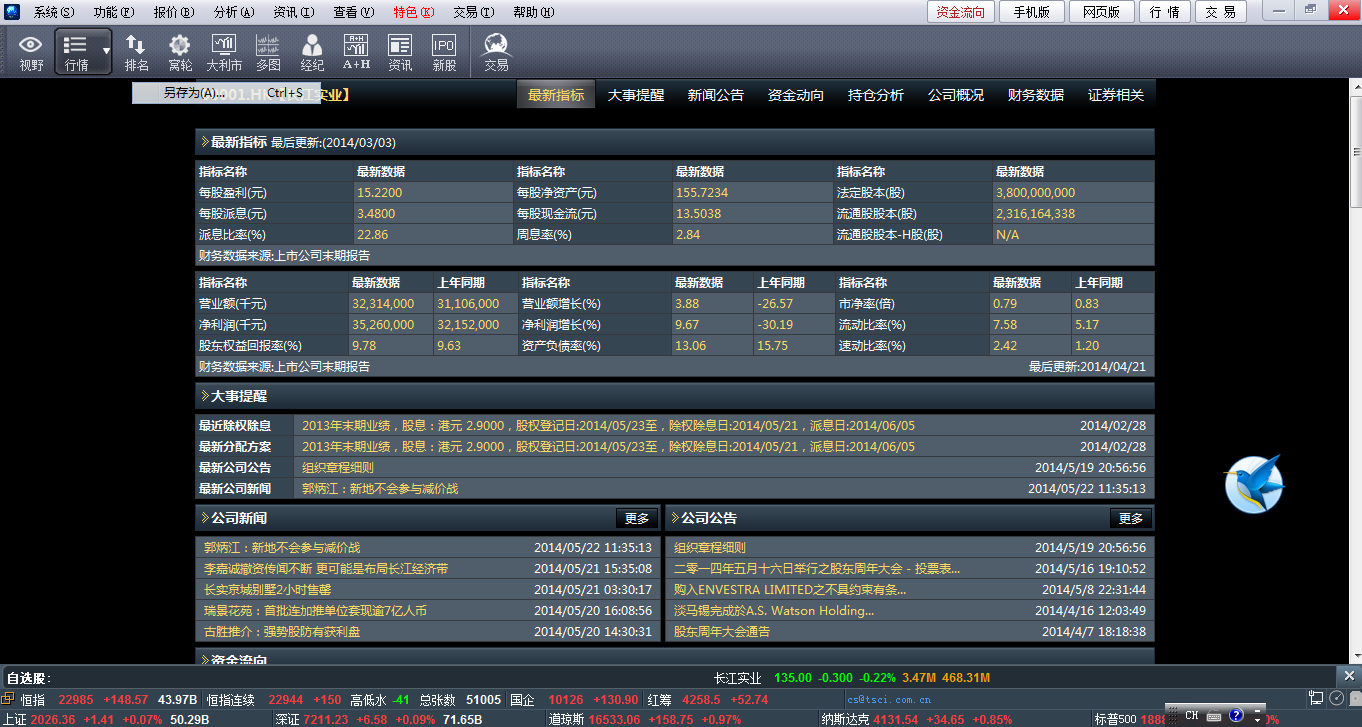Collapse the 大事提醒 section header arrow
Image resolution: width=1362 pixels, height=727 pixels.
205,396
